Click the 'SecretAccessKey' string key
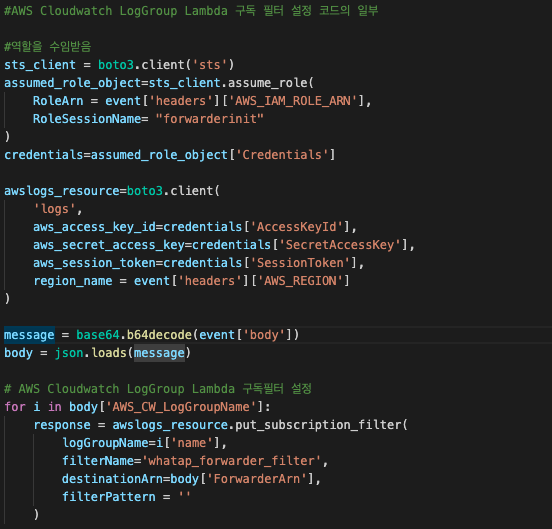 point(340,245)
